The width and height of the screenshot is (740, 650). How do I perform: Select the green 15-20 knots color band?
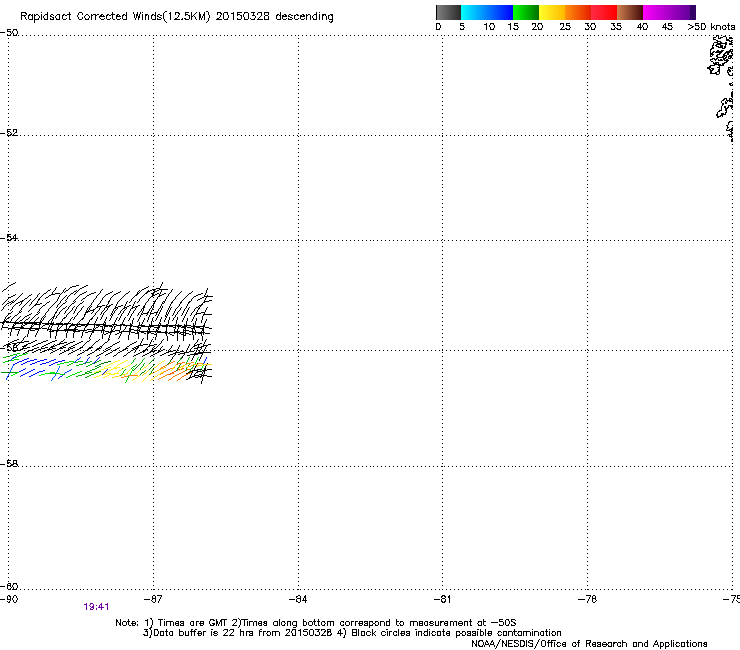(x=526, y=12)
